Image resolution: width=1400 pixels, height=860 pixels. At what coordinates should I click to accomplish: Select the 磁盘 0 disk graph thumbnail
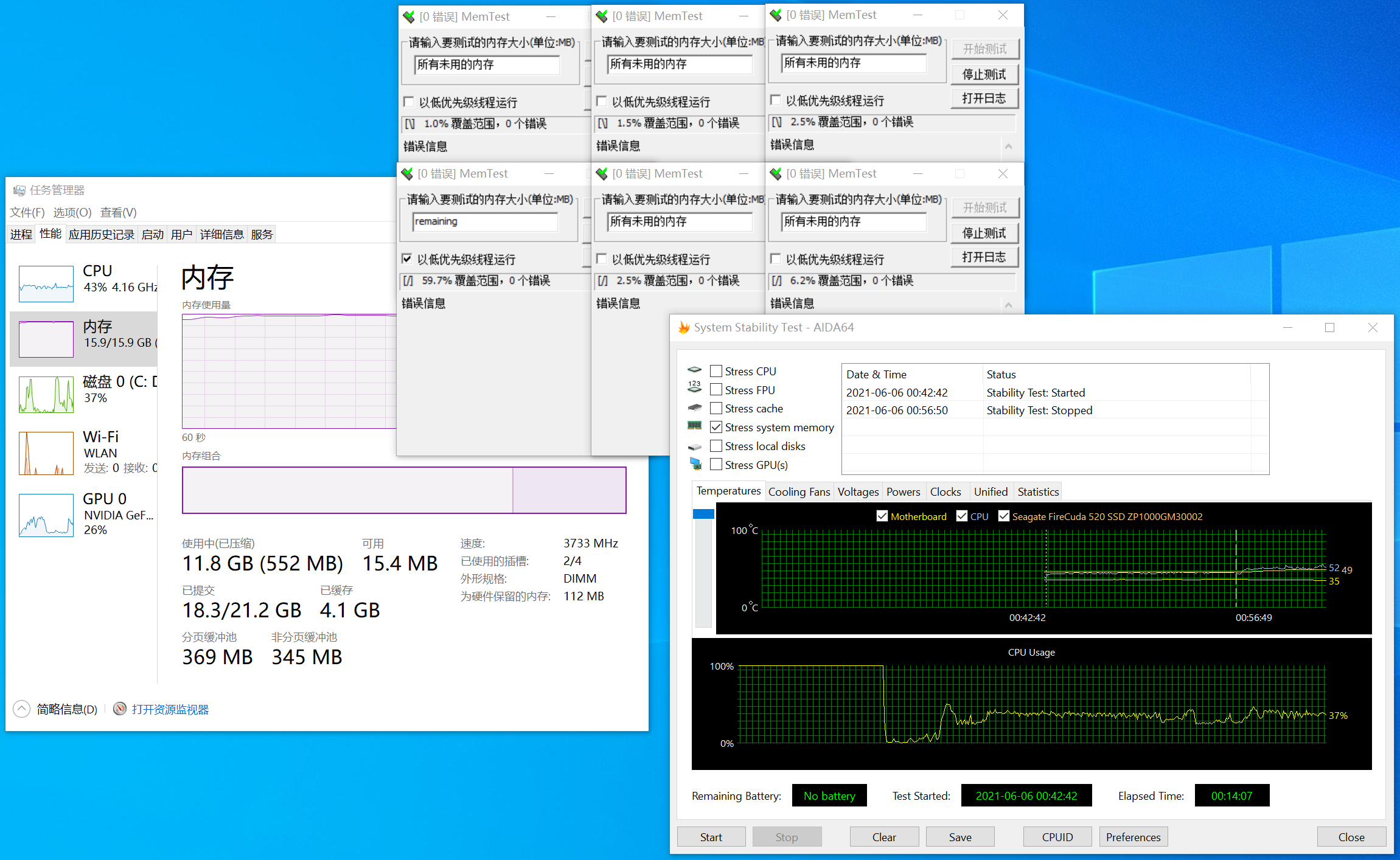coord(46,395)
